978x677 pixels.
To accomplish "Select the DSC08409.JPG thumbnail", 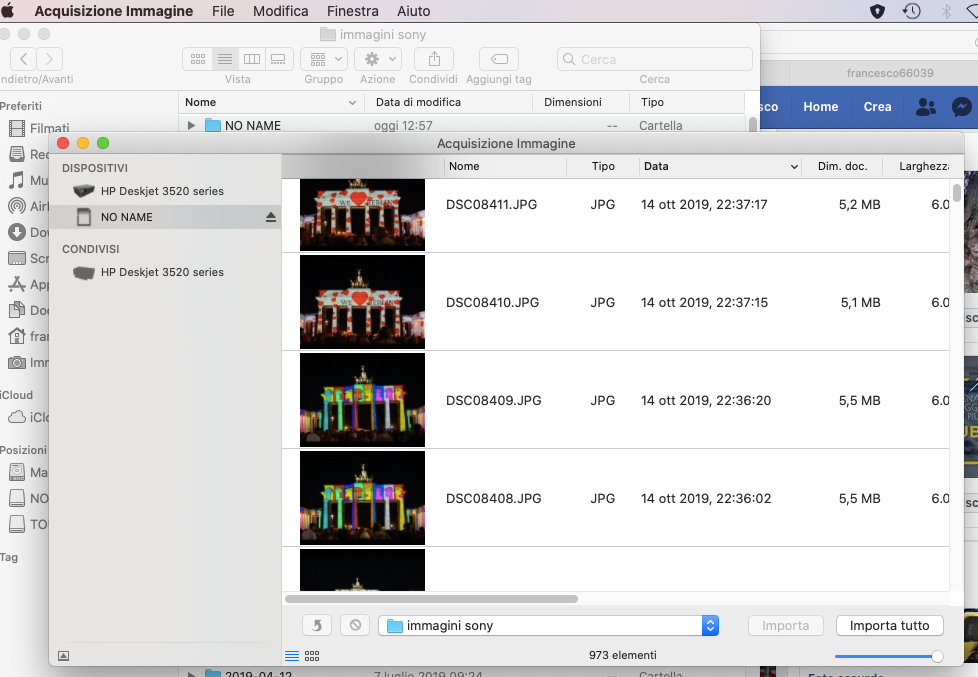I will tap(362, 400).
